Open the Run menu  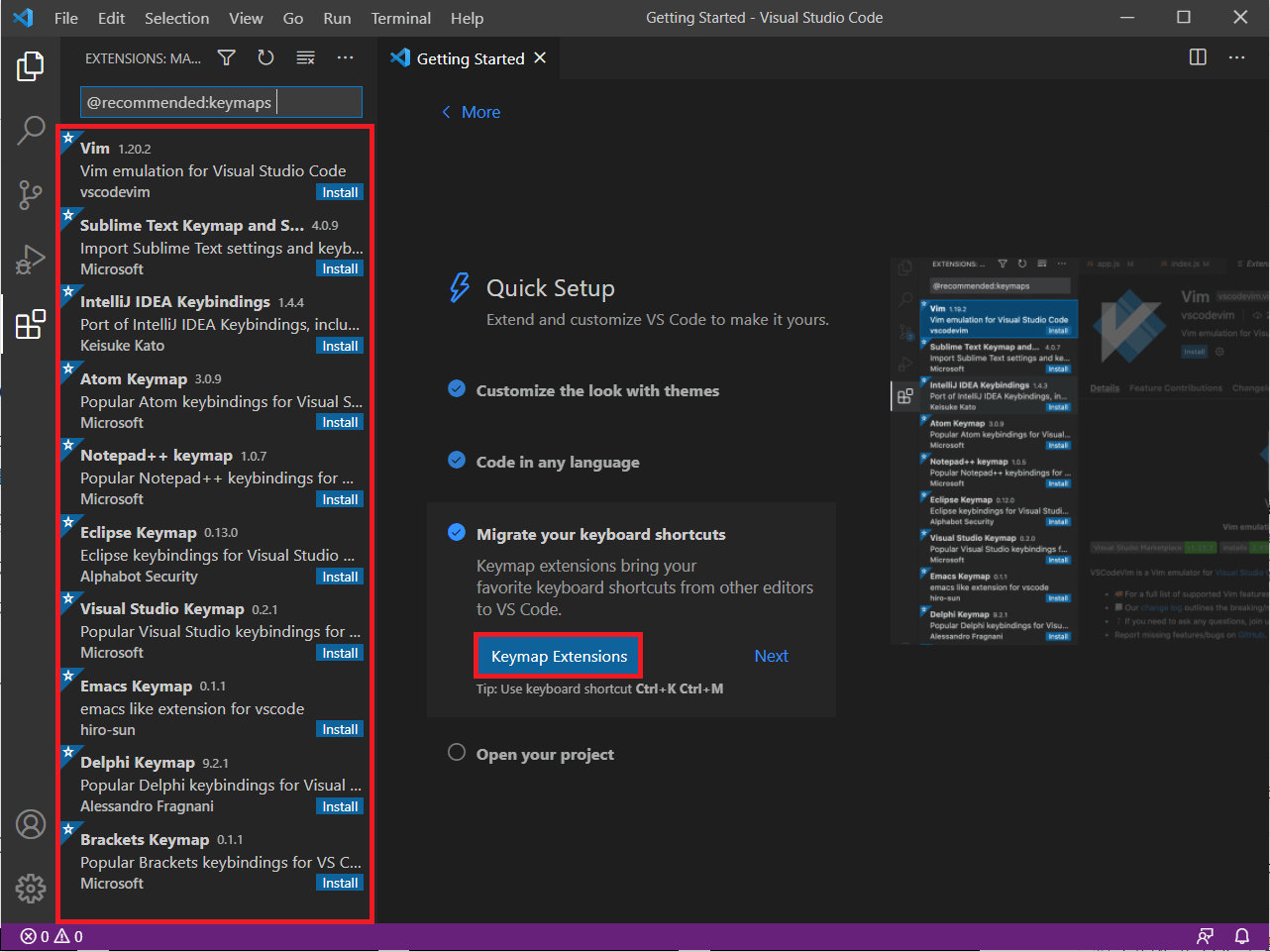coord(337,18)
